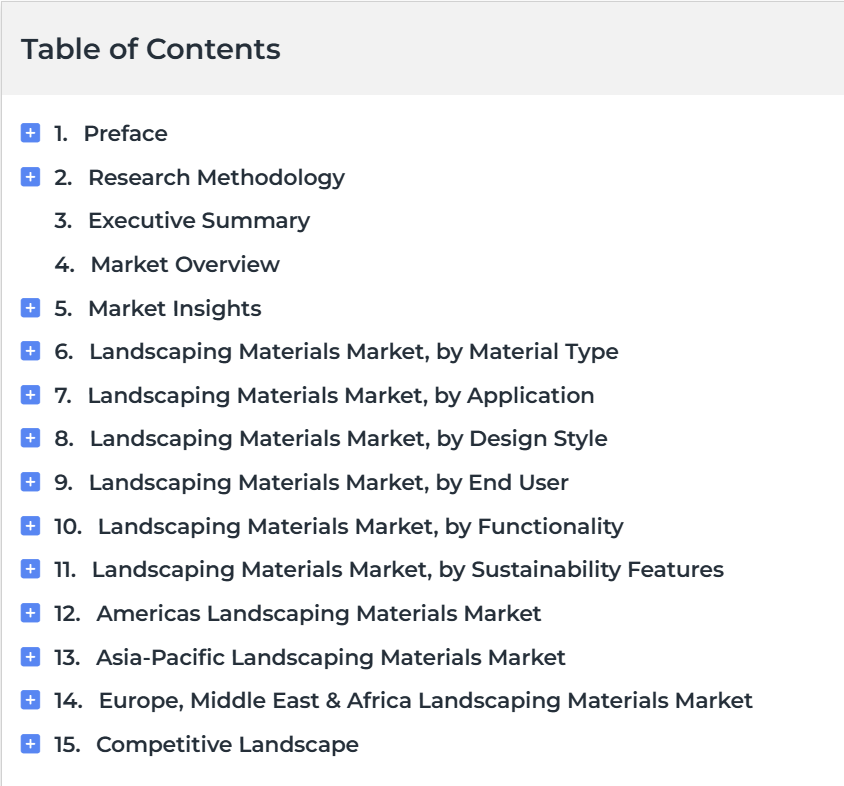Expand chapter 10 by Functionality plus icon

point(30,526)
